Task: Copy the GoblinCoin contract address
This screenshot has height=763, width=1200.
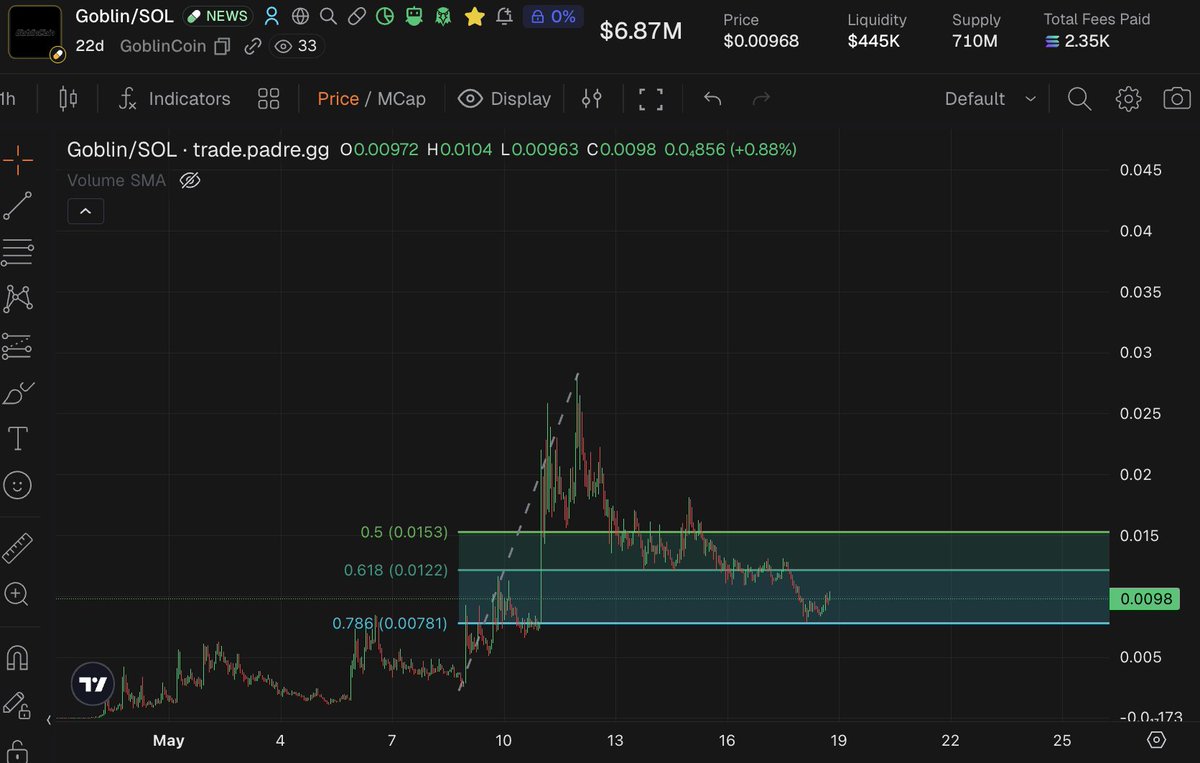Action: click(x=222, y=46)
